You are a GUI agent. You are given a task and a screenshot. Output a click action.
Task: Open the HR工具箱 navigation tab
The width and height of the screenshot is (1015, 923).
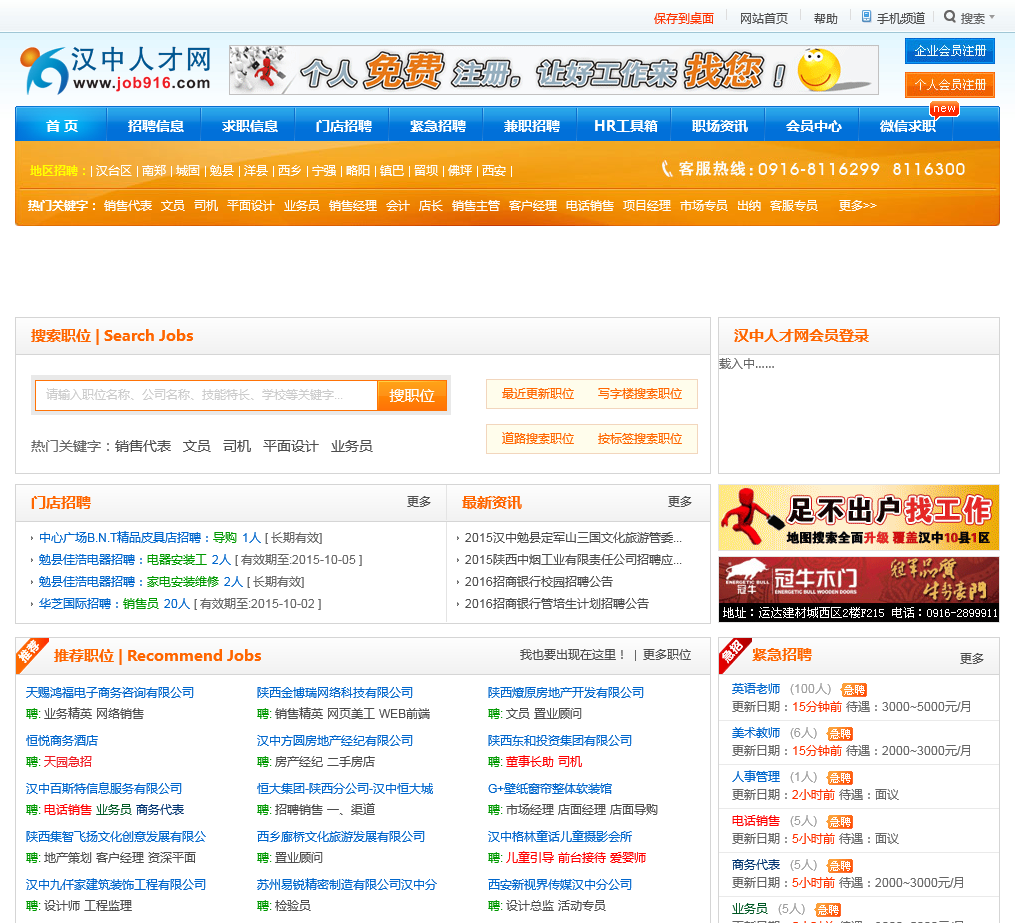pos(625,126)
